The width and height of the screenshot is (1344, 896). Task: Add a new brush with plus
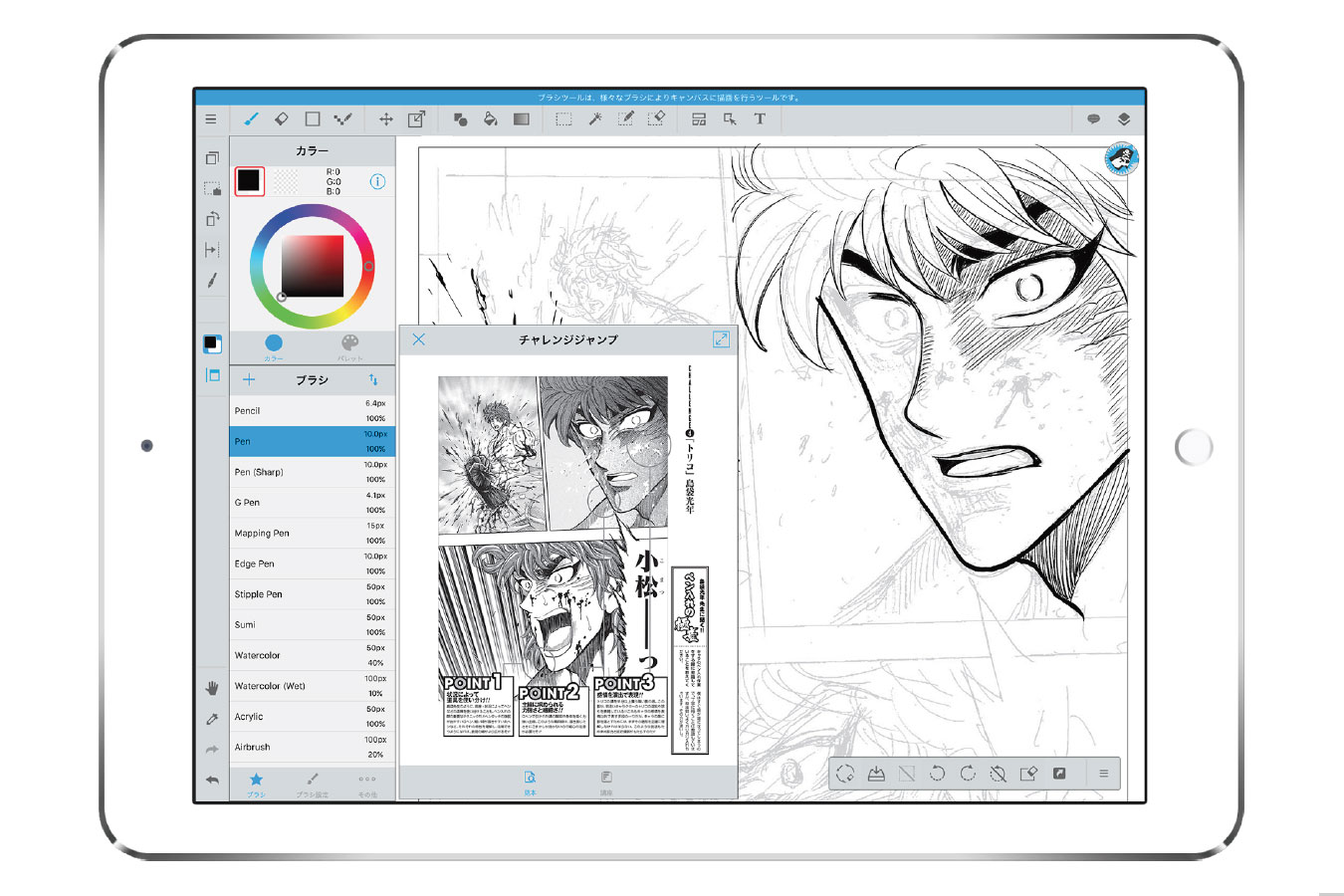tap(249, 379)
